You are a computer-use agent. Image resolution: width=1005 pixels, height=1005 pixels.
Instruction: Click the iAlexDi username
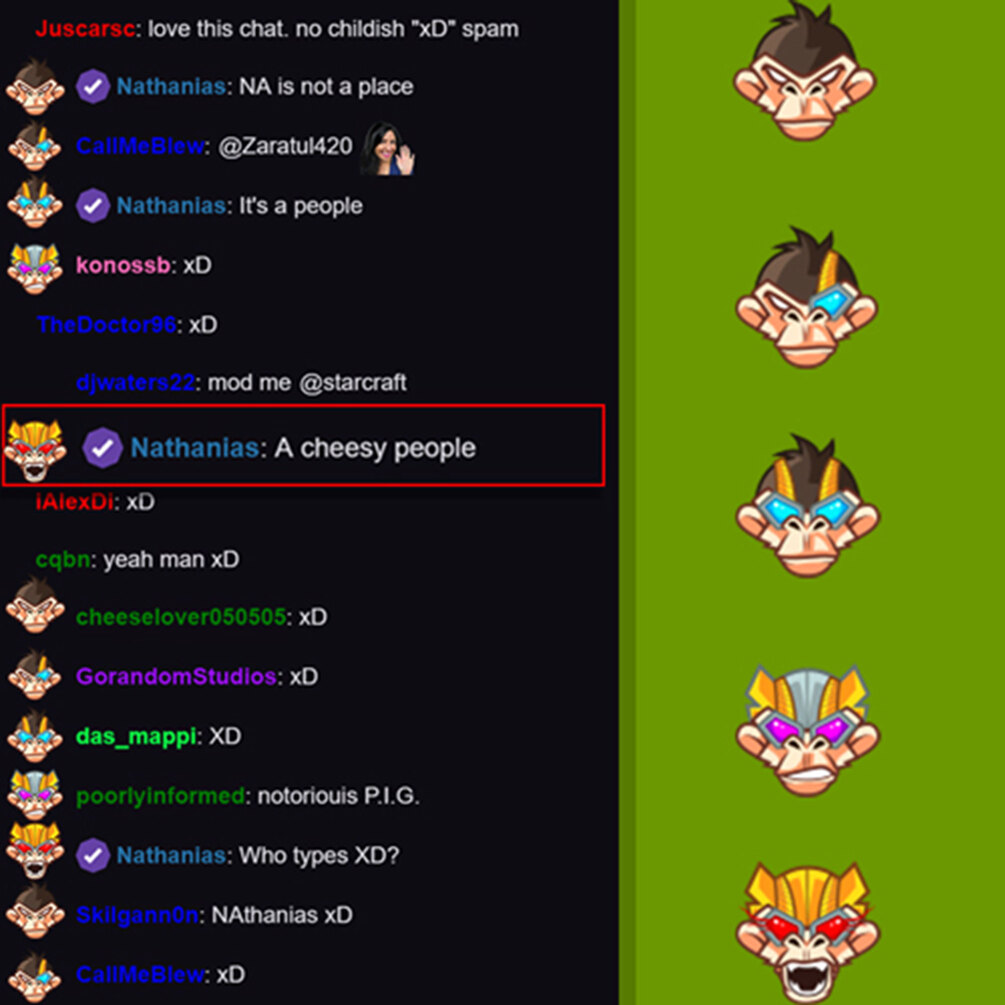click(74, 502)
